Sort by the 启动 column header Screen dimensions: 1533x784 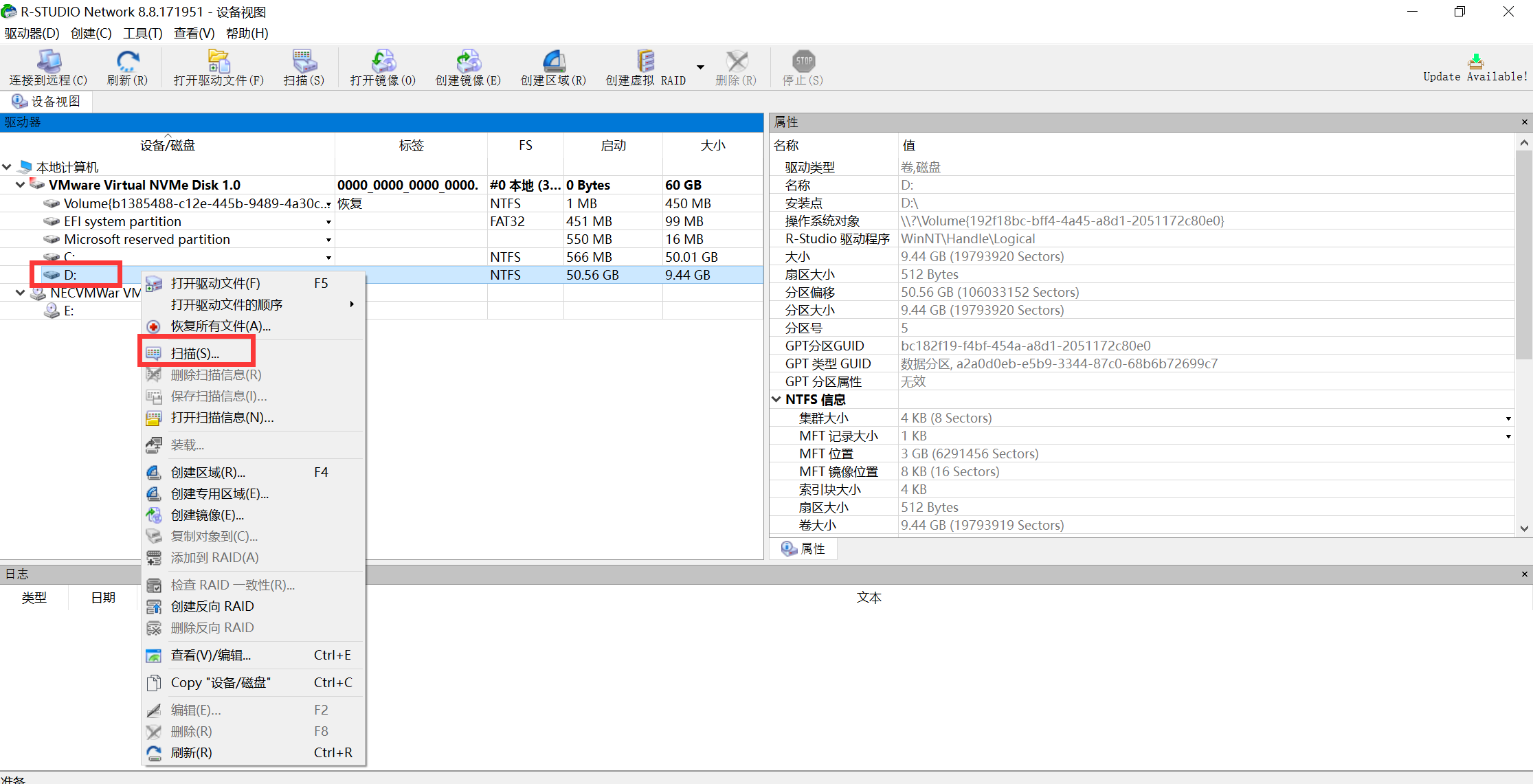tap(614, 145)
